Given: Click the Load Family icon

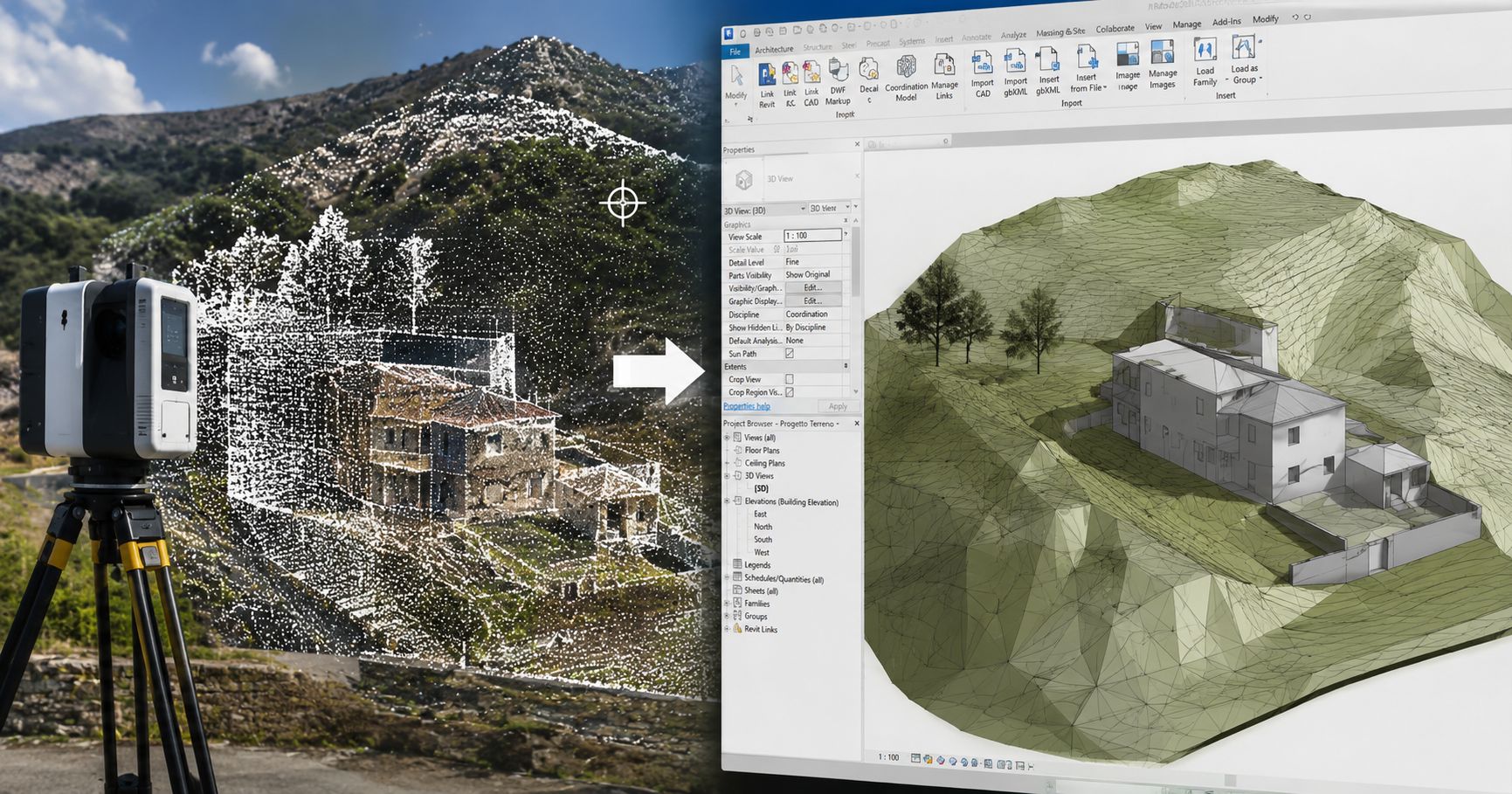Looking at the screenshot, I should (1205, 50).
